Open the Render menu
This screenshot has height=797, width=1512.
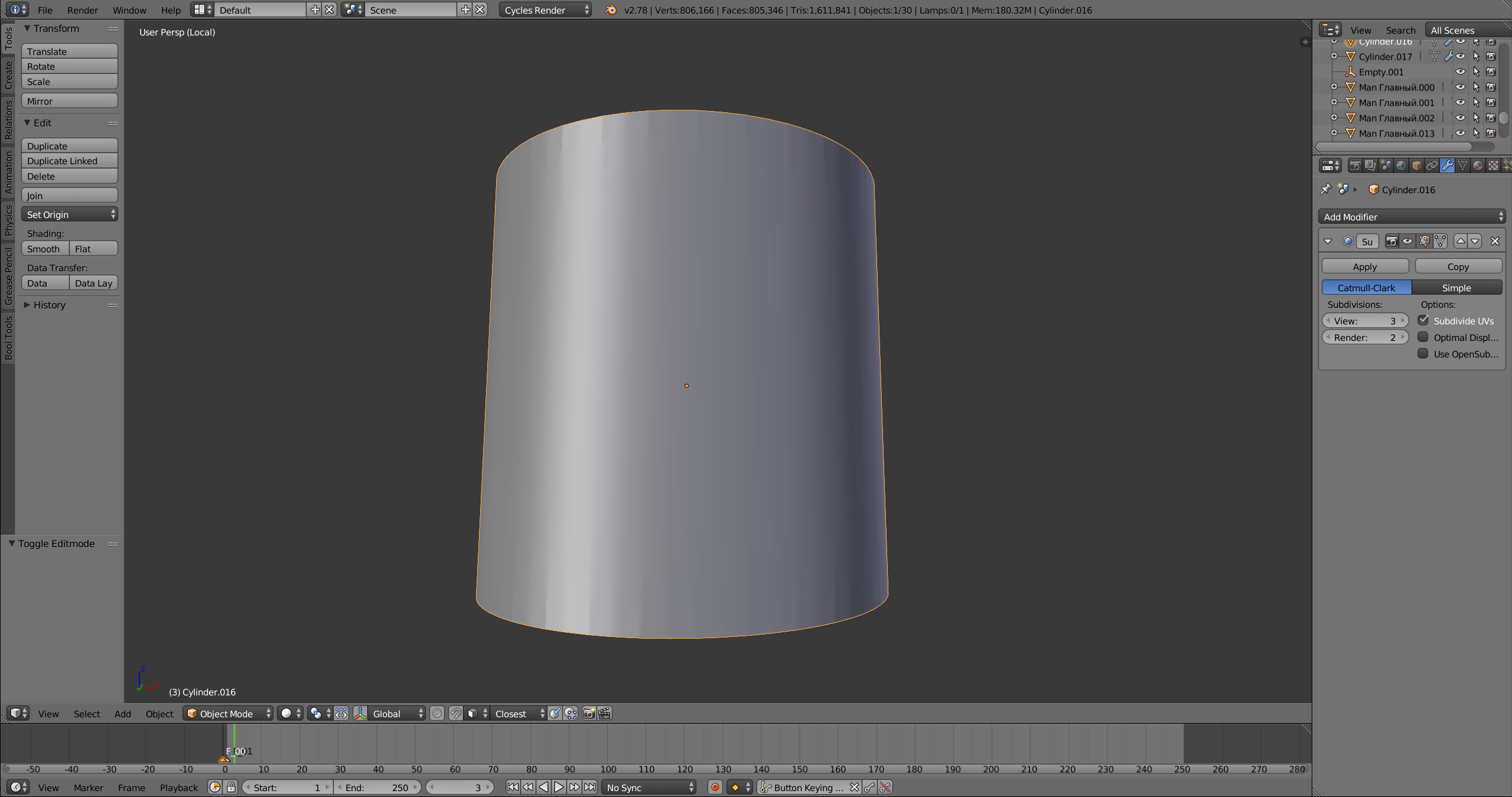click(82, 10)
